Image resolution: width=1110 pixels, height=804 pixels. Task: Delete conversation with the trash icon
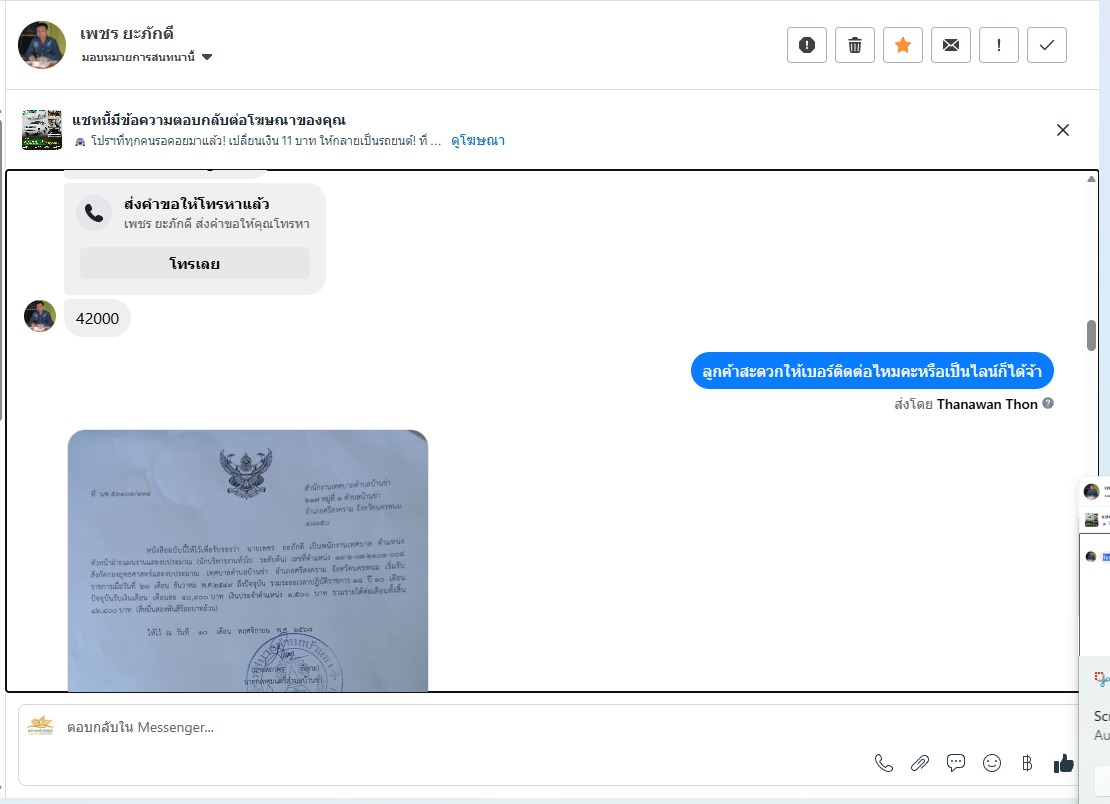pyautogui.click(x=854, y=45)
